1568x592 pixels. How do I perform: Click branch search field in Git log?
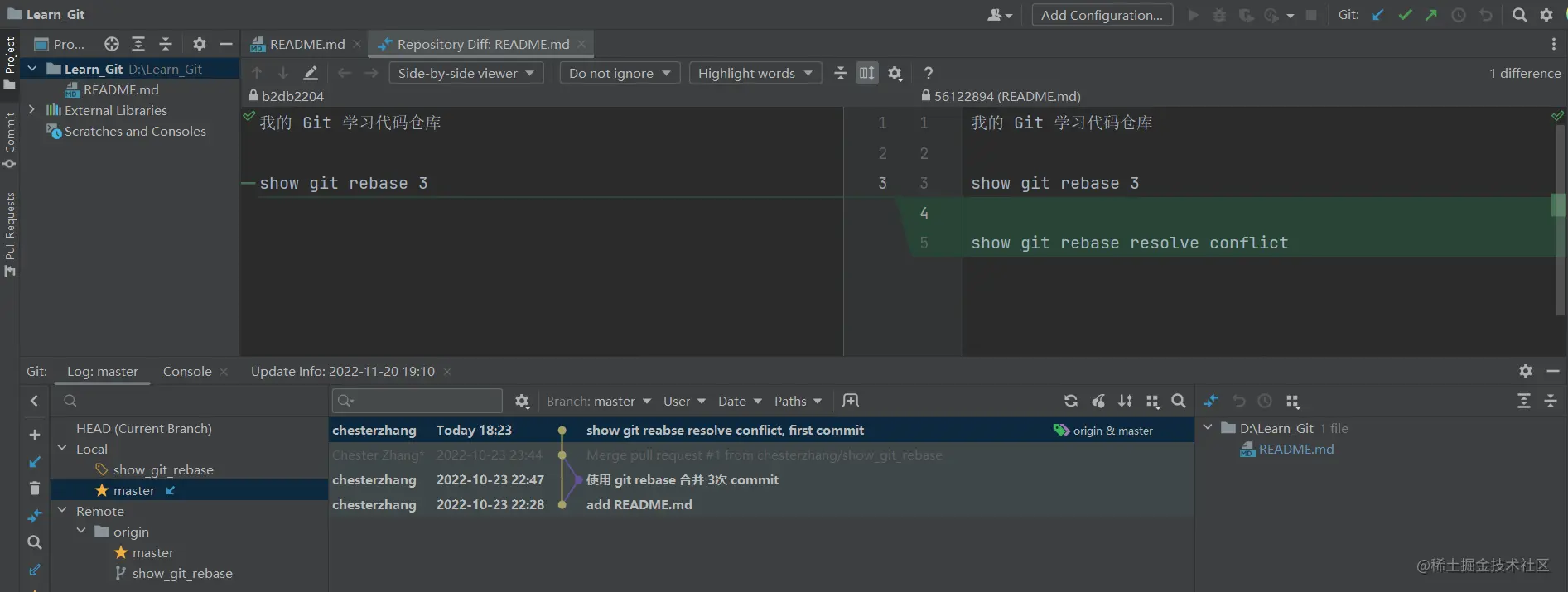tap(191, 401)
